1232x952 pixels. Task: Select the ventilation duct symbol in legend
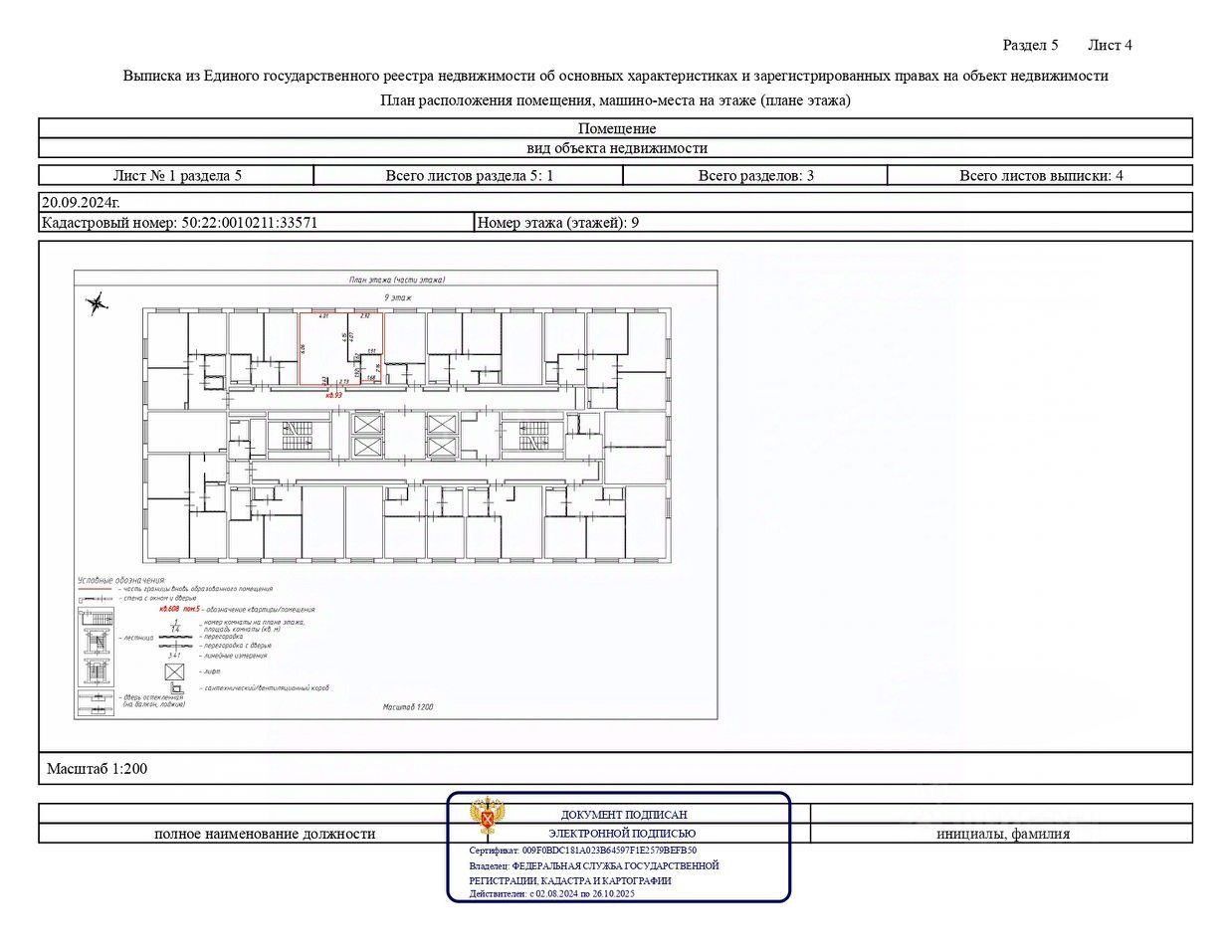(176, 687)
